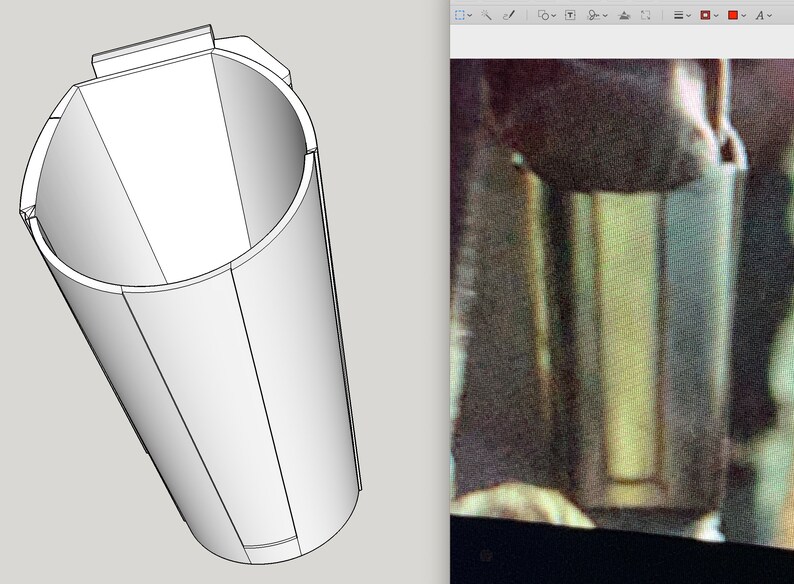This screenshot has width=794, height=584.
Task: Open the Adjust Color prism tool
Action: [x=624, y=15]
